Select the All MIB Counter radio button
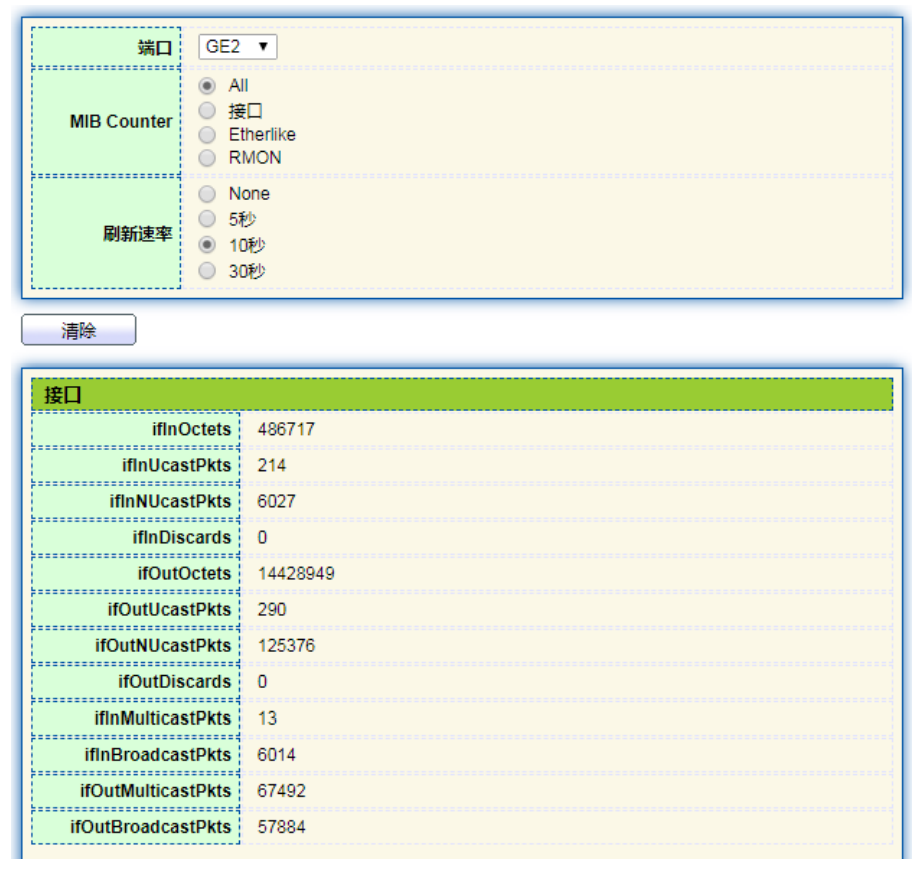The height and width of the screenshot is (871, 923). point(207,86)
